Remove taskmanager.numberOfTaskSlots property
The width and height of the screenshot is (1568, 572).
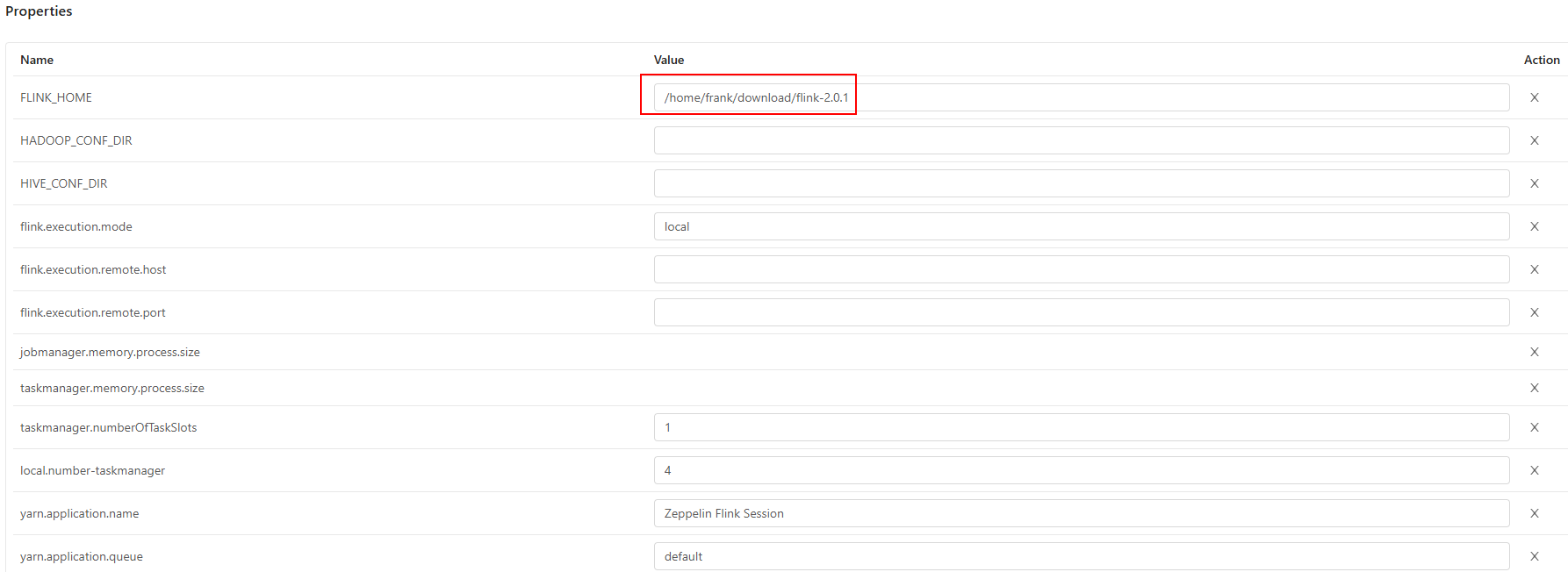pos(1535,427)
